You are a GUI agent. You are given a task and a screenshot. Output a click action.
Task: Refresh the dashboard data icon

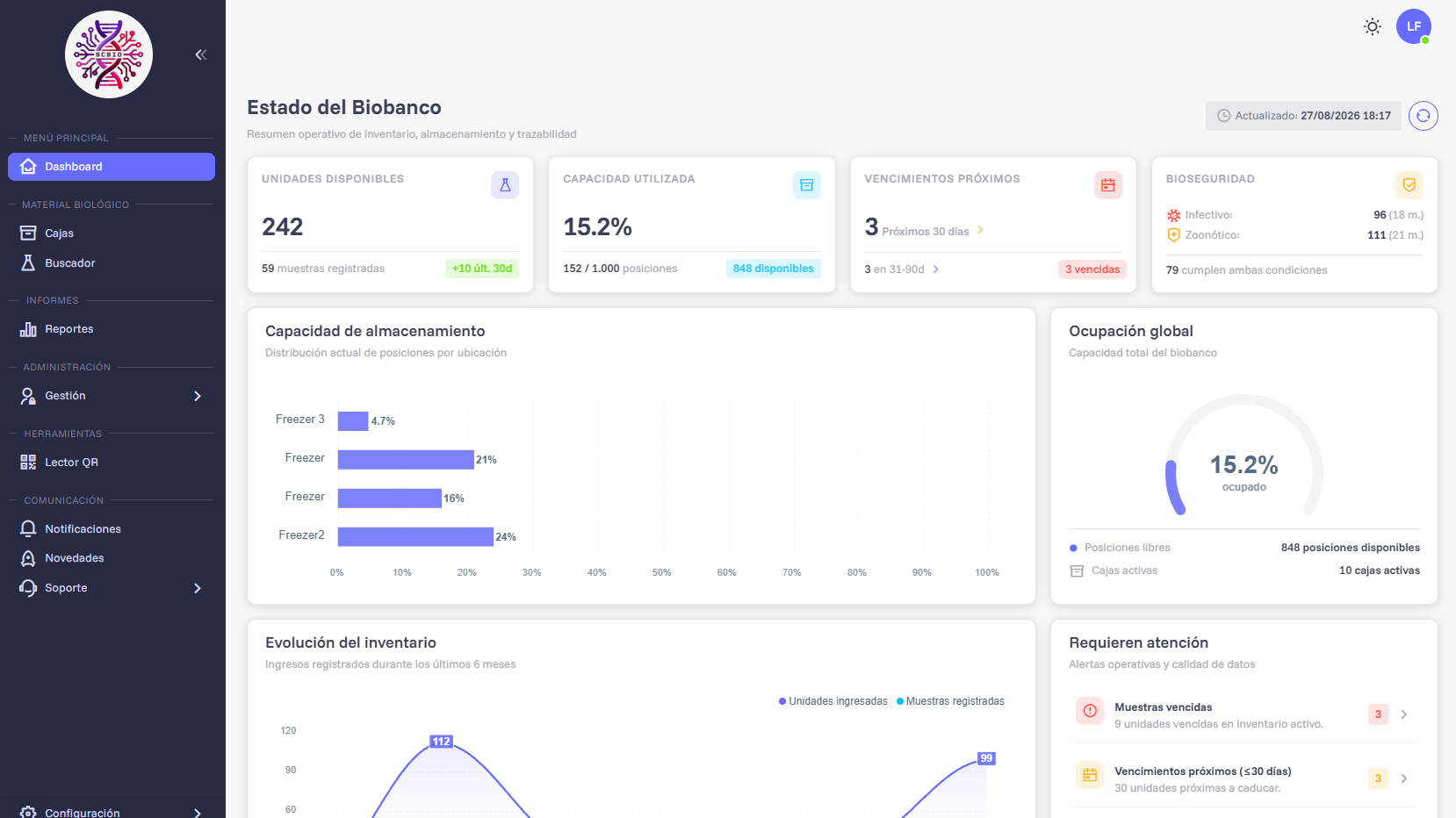tap(1424, 116)
